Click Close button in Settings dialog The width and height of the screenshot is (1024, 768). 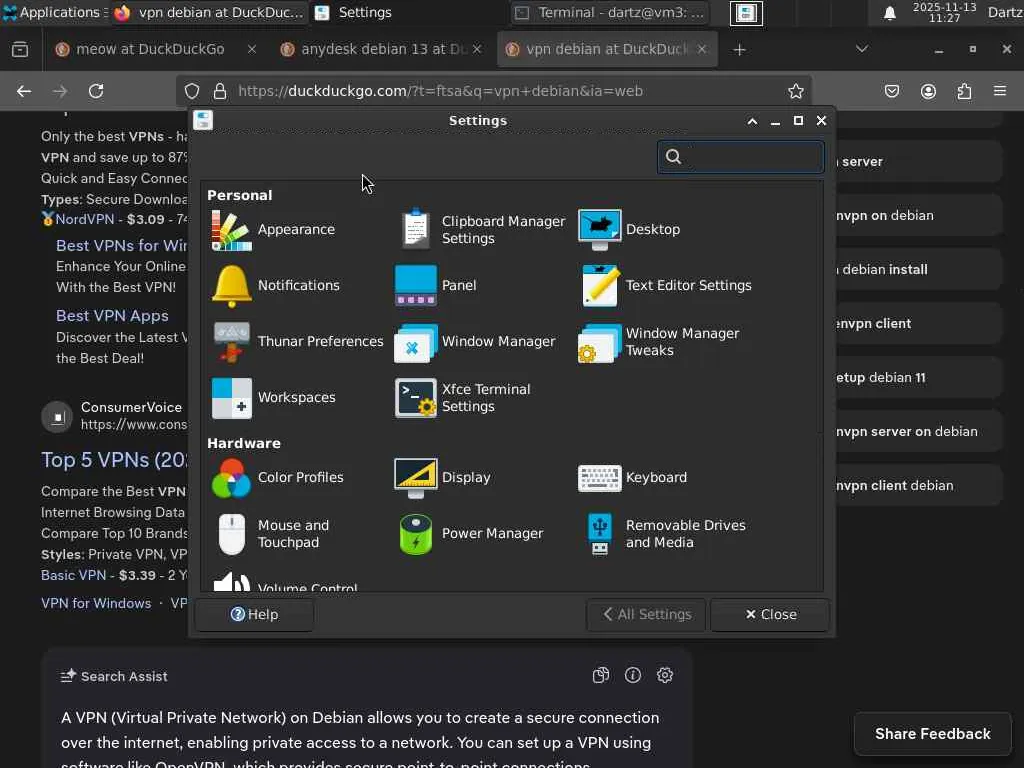click(771, 615)
